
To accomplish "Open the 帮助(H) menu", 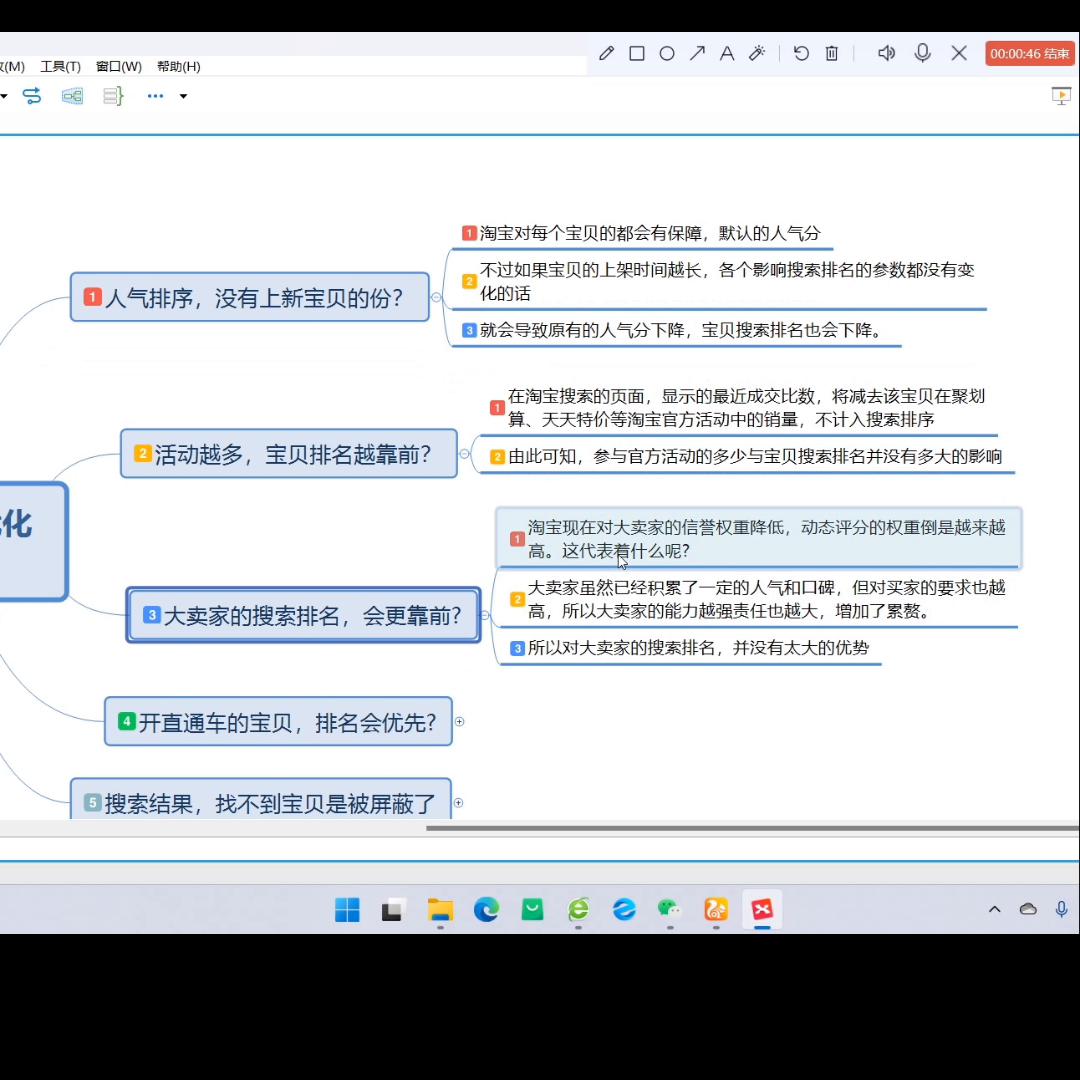I will coord(177,66).
